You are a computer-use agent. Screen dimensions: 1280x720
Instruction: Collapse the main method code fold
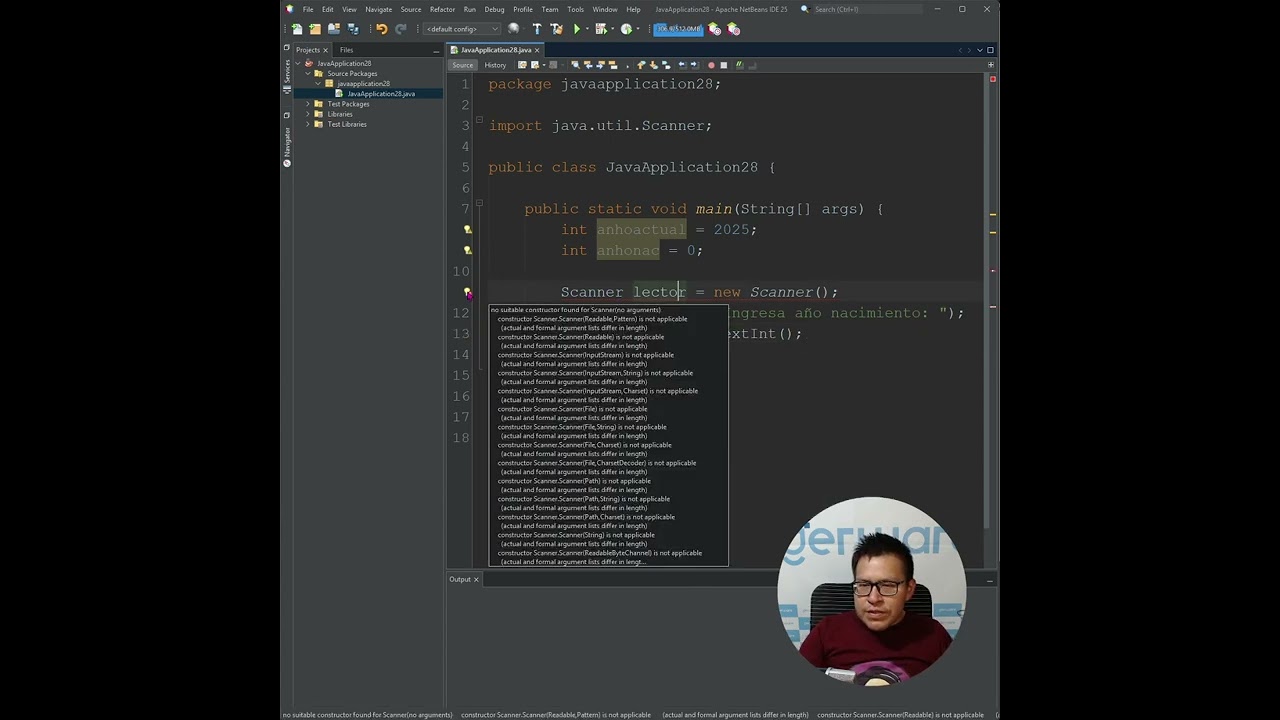479,203
